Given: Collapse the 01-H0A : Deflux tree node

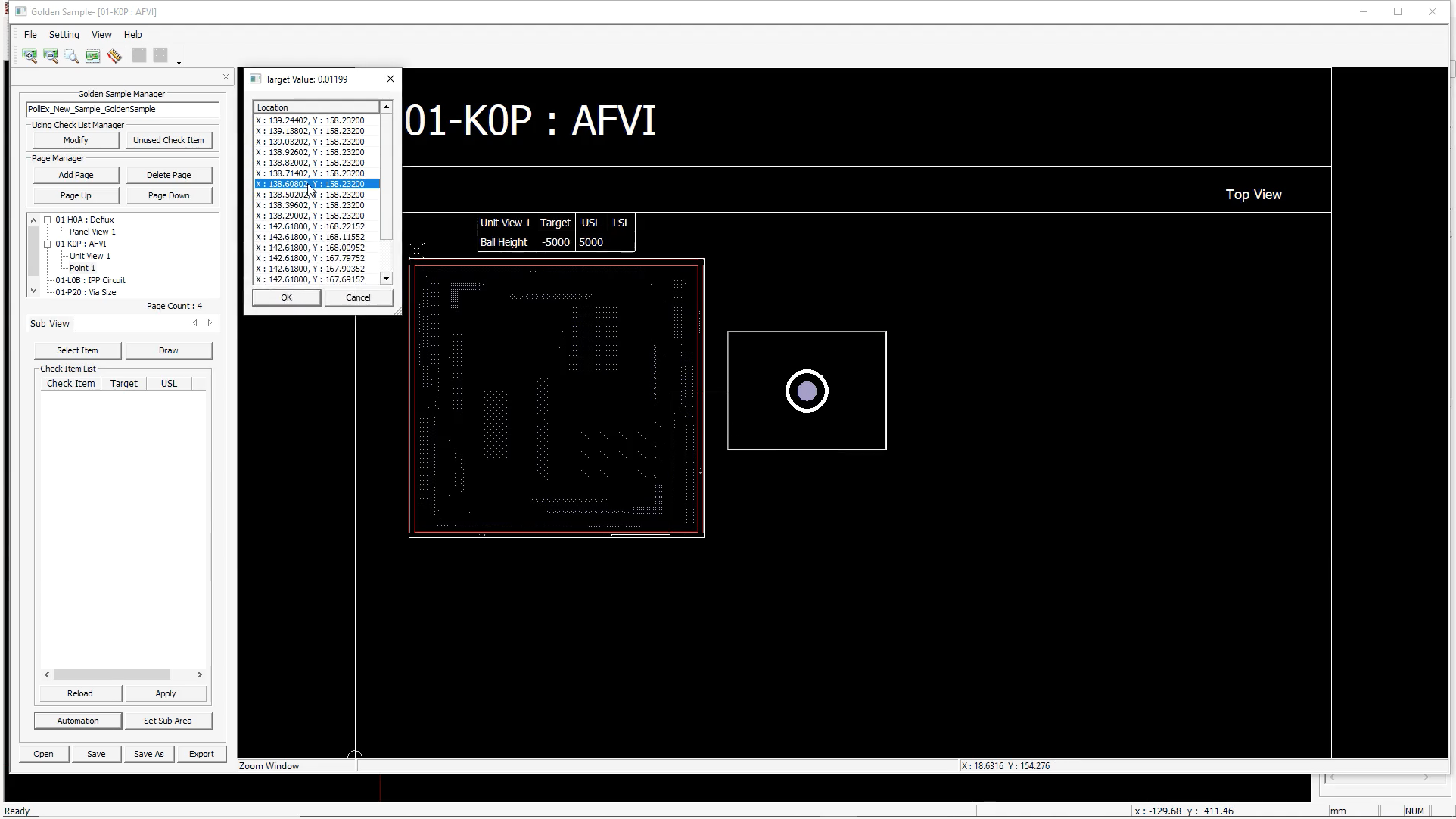Looking at the screenshot, I should click(x=47, y=220).
